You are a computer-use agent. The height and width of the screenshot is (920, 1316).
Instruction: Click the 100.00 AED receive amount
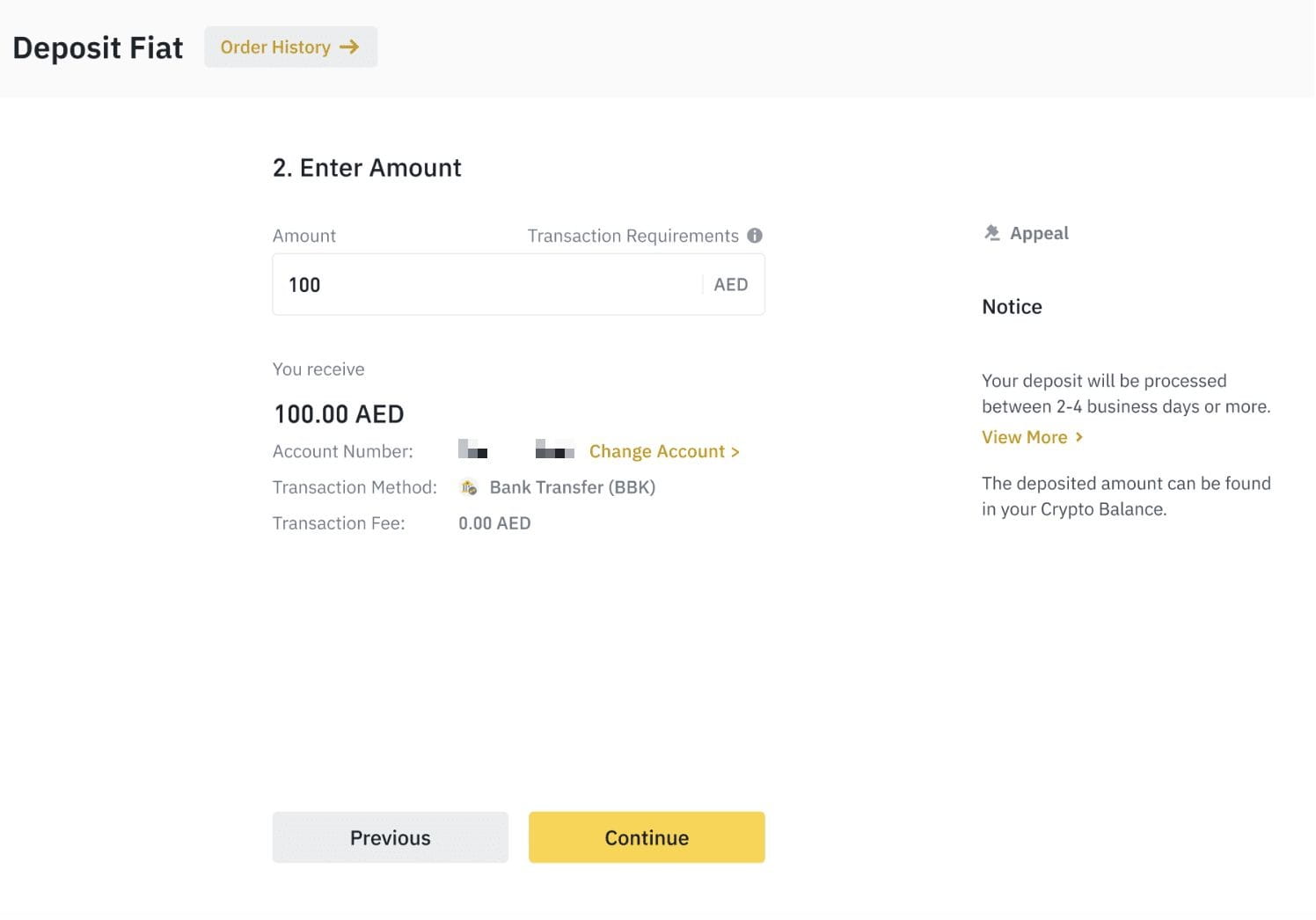[x=339, y=414]
